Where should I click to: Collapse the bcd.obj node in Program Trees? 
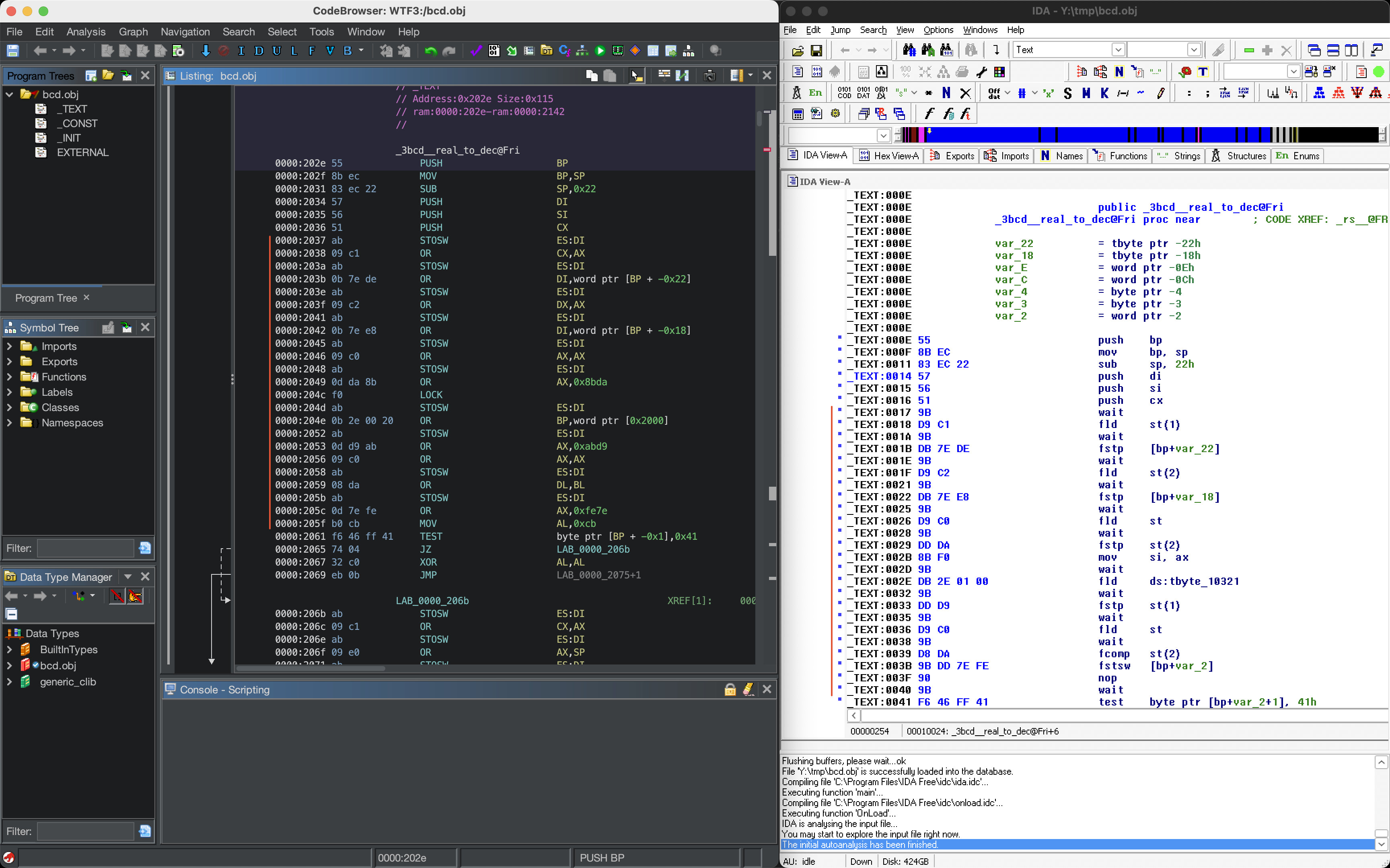[9, 94]
